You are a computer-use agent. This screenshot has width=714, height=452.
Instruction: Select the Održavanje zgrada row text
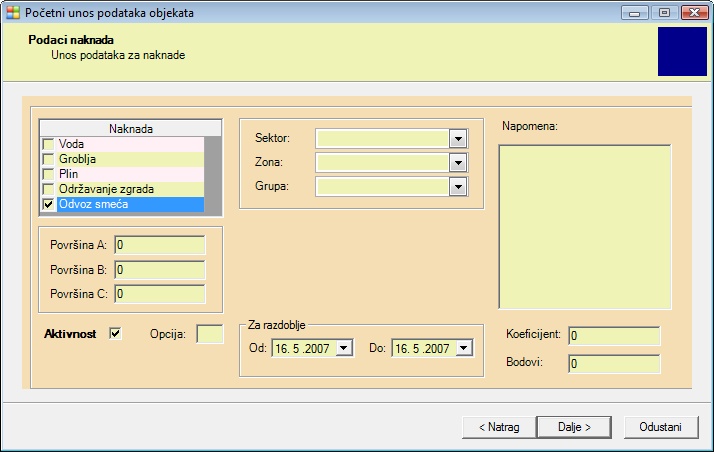click(x=107, y=189)
